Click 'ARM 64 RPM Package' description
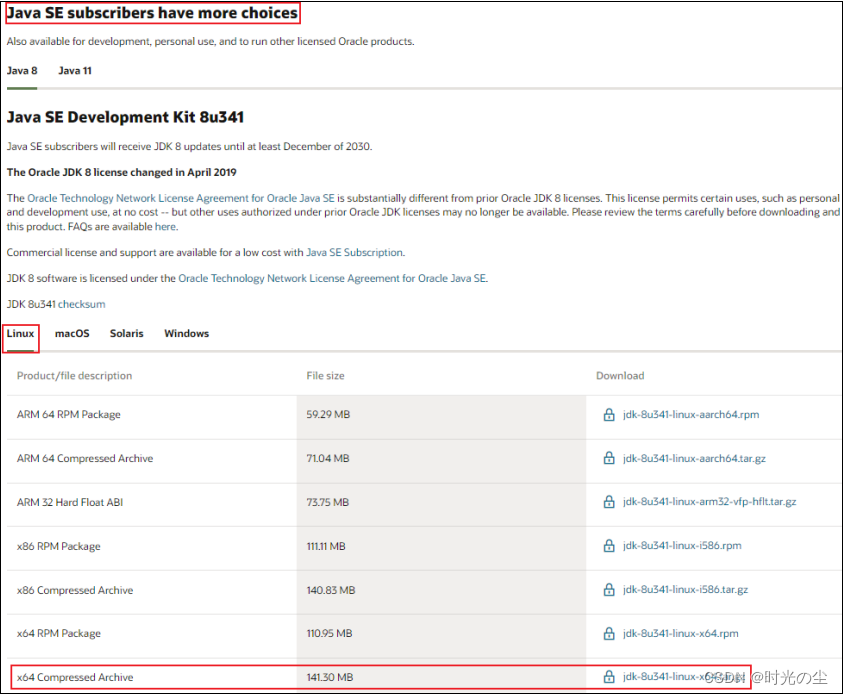 coord(69,415)
